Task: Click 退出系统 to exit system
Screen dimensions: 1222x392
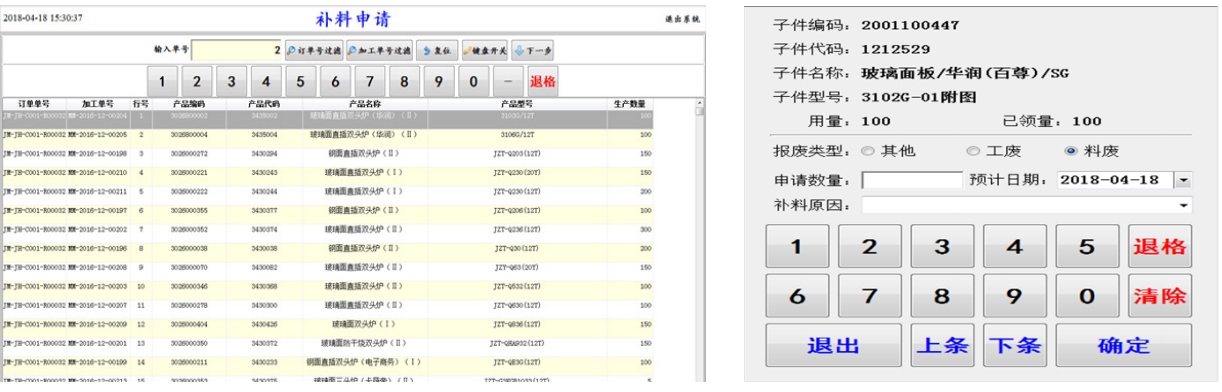Action: [683, 20]
